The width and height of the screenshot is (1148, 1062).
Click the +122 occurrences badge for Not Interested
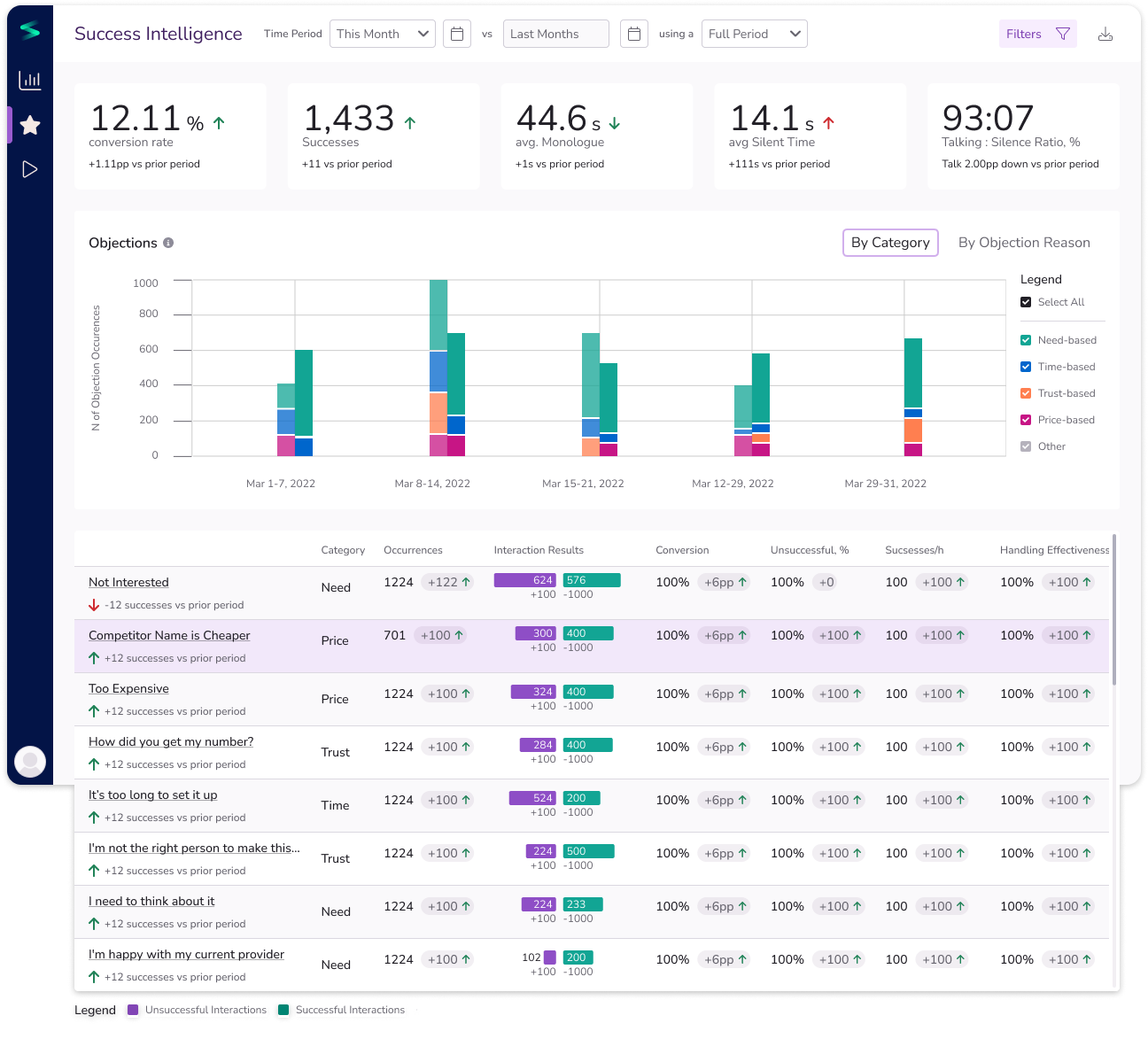click(449, 582)
